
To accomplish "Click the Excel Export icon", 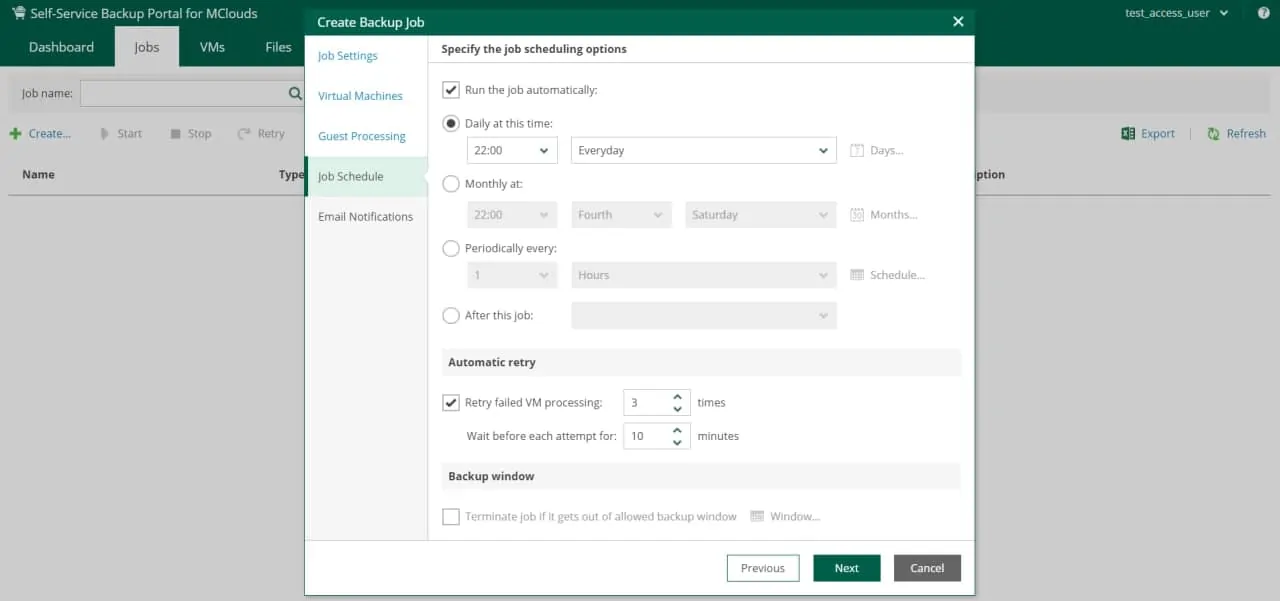I will point(1128,134).
